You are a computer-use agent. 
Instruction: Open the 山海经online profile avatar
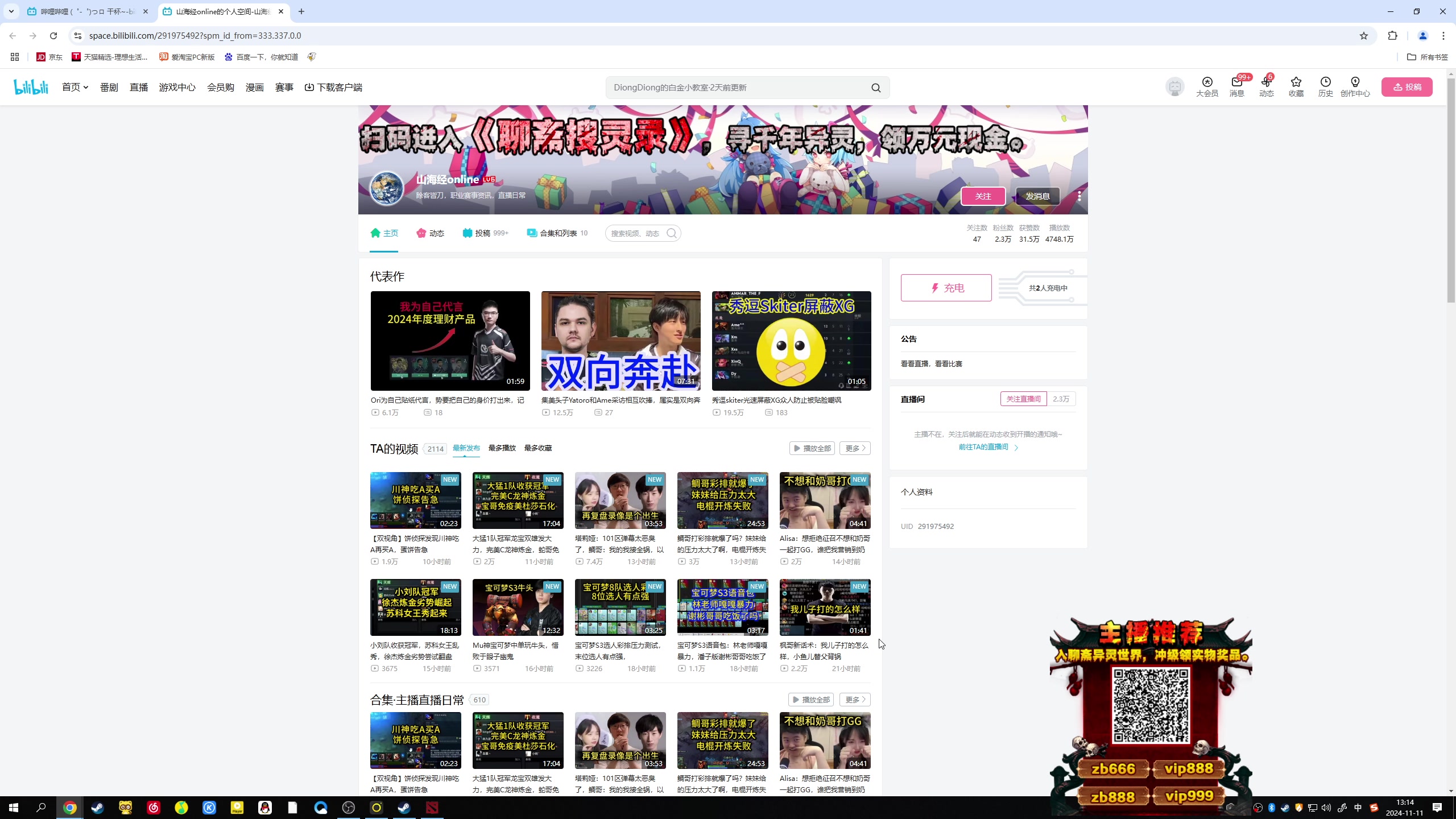point(387,188)
